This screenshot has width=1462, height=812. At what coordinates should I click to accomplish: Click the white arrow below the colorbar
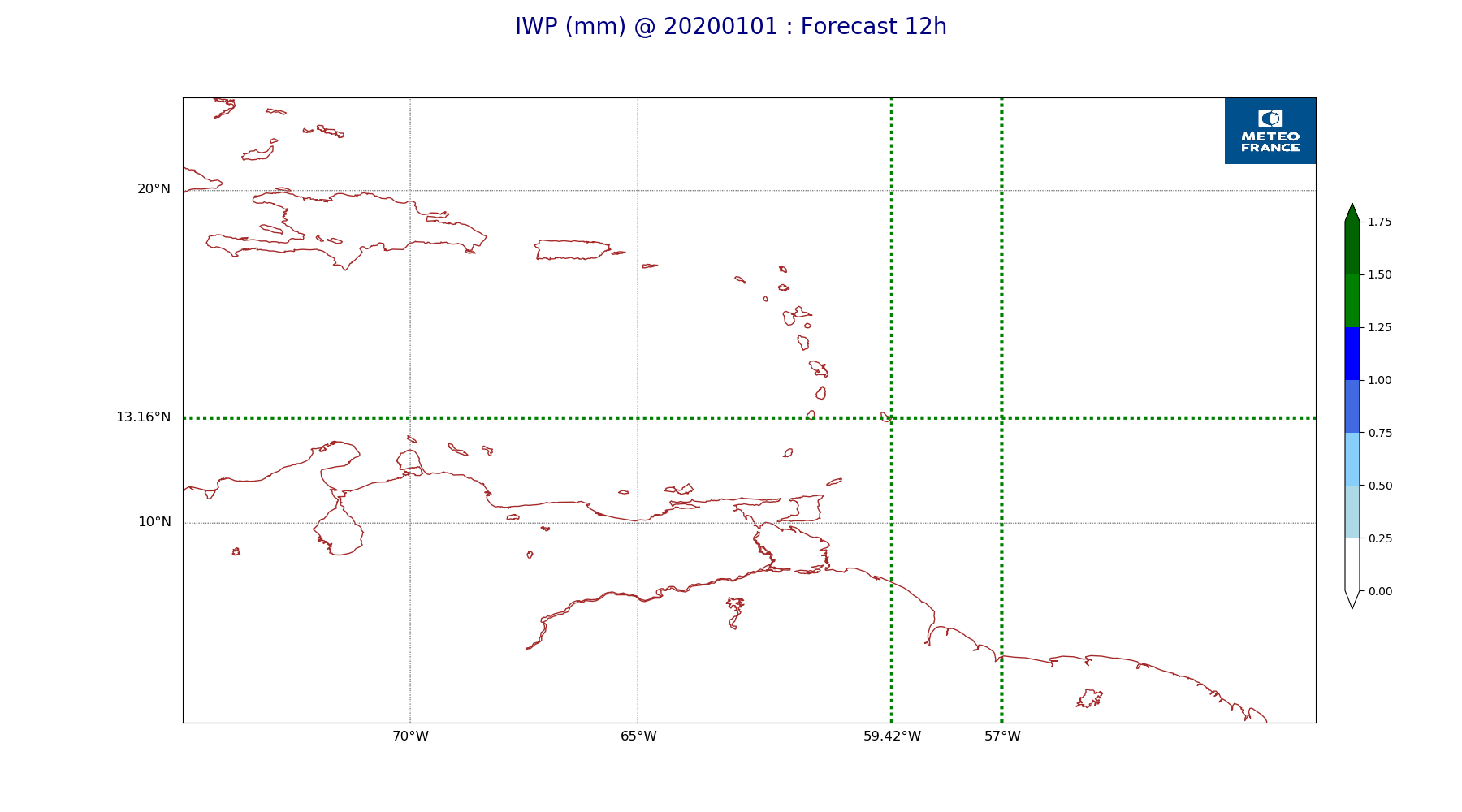1352,599
